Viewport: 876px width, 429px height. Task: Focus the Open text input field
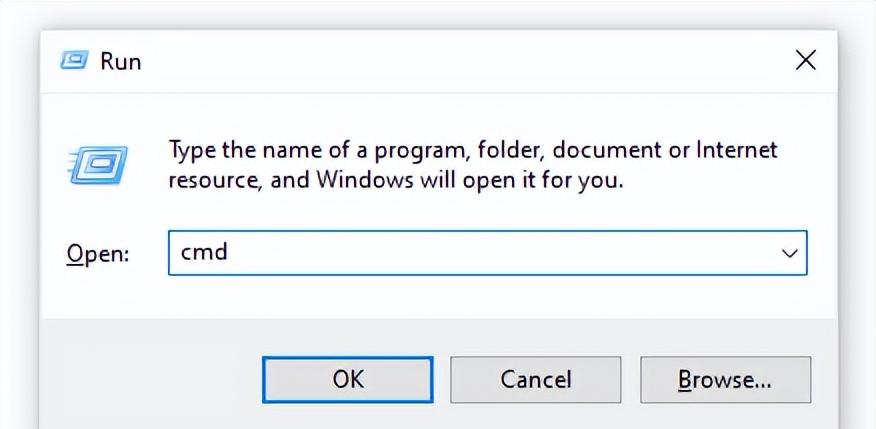[x=487, y=253]
